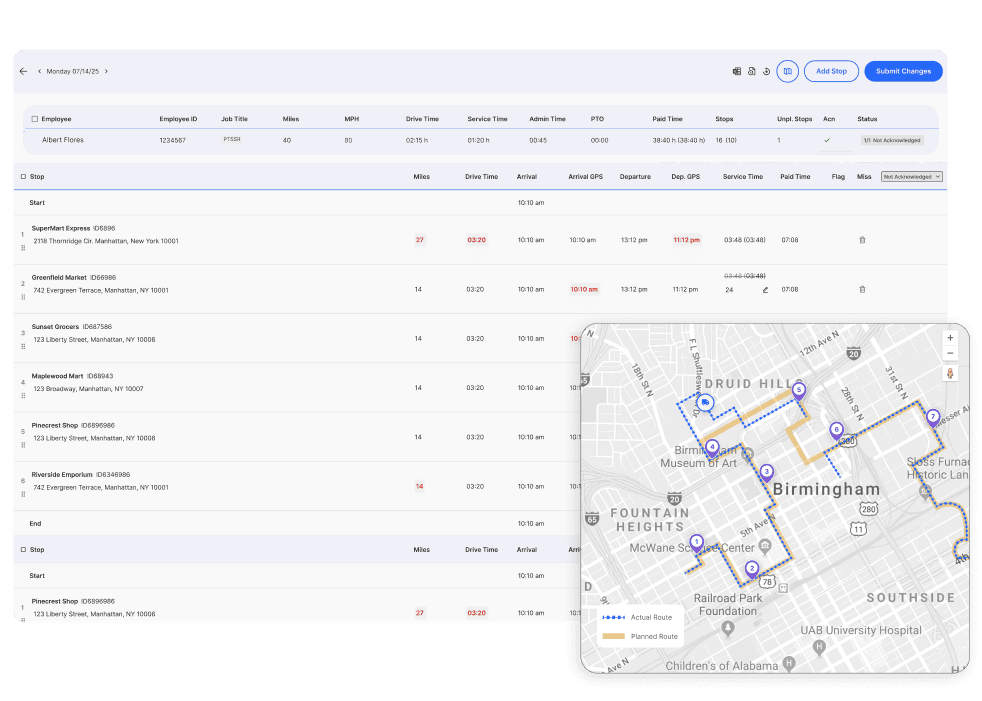Go to previous day chevron

pos(39,71)
